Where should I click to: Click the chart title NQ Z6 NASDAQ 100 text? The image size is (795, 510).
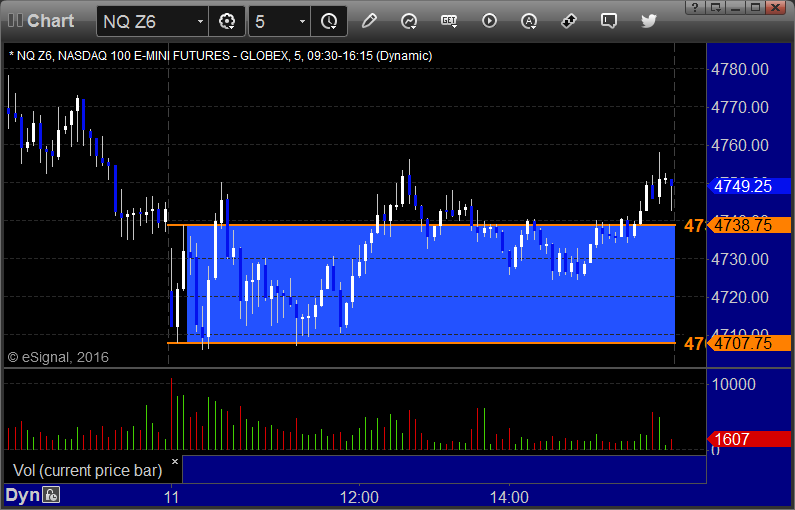pyautogui.click(x=221, y=56)
